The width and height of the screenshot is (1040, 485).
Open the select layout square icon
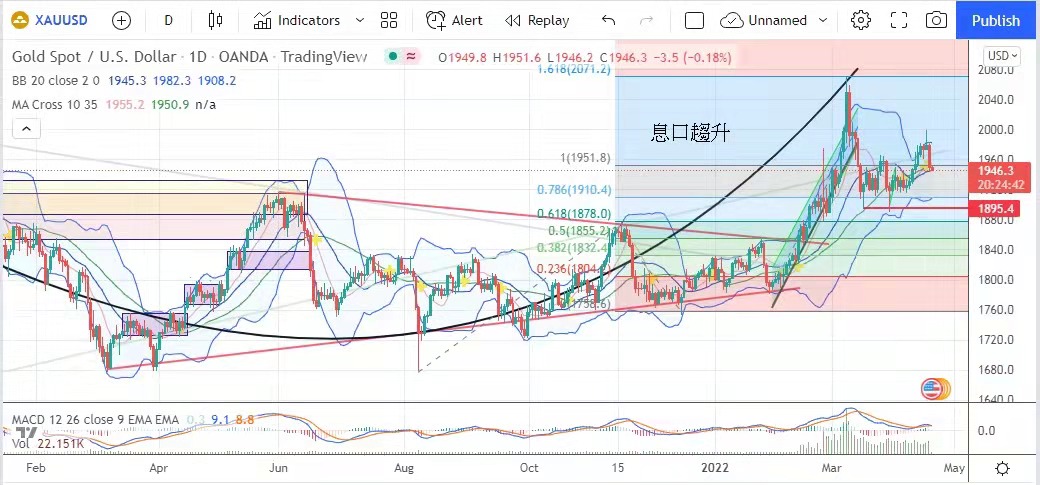694,20
